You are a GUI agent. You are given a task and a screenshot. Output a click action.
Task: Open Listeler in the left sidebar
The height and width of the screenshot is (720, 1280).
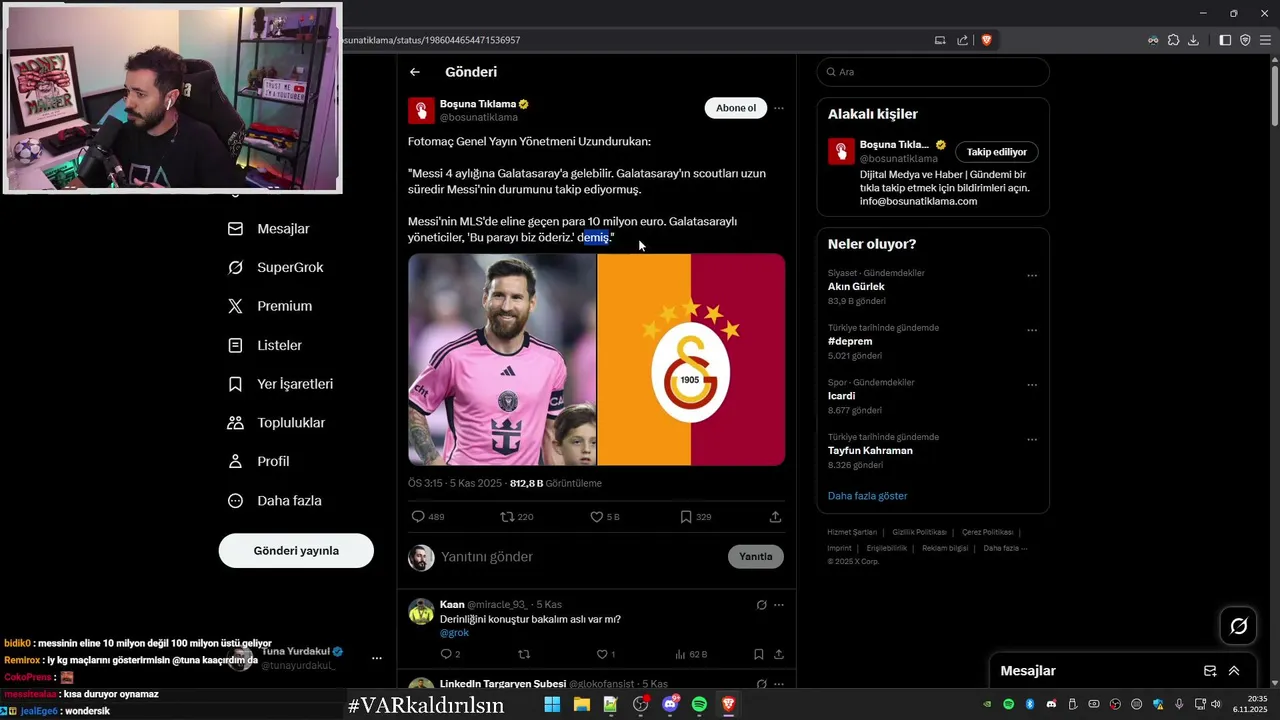[x=266, y=345]
